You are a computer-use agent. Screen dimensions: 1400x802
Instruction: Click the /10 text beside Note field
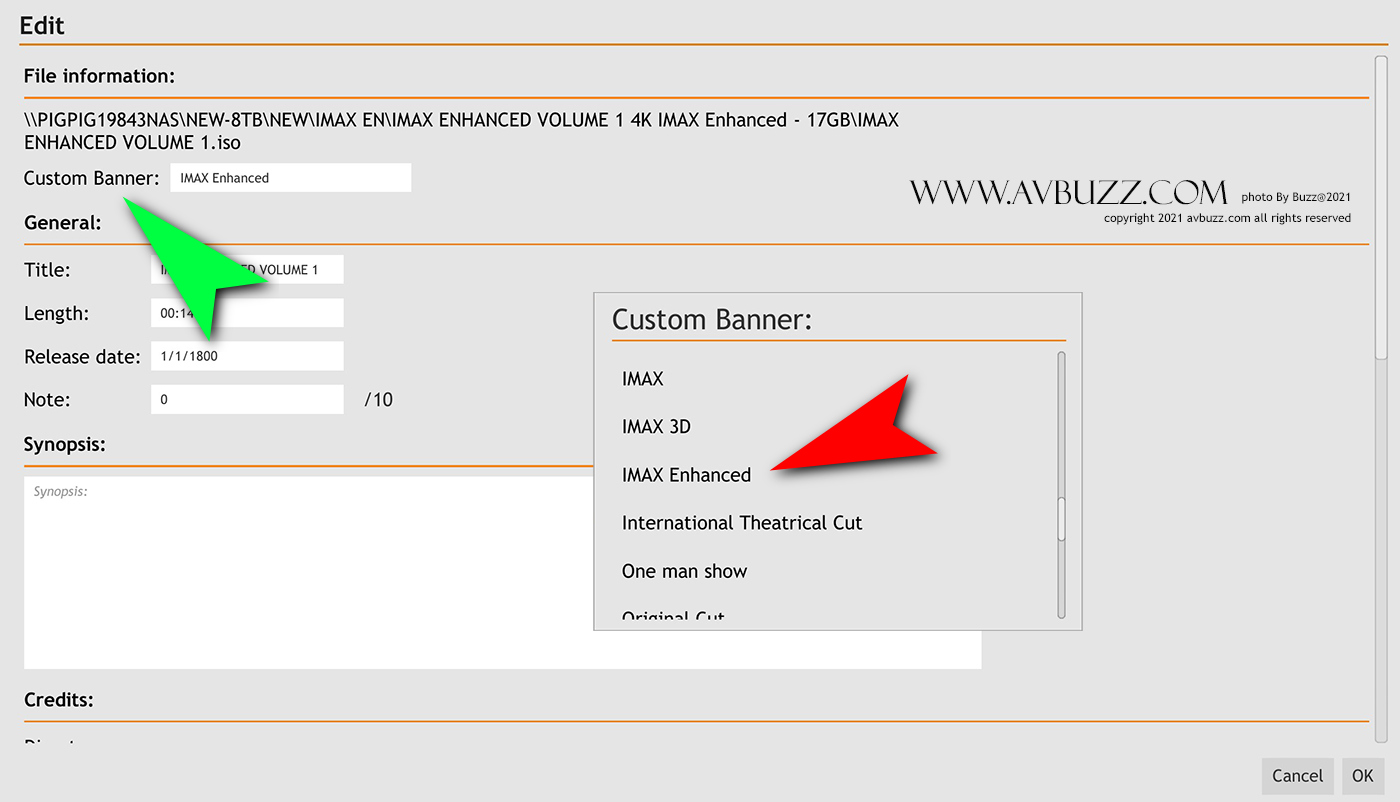[x=379, y=400]
